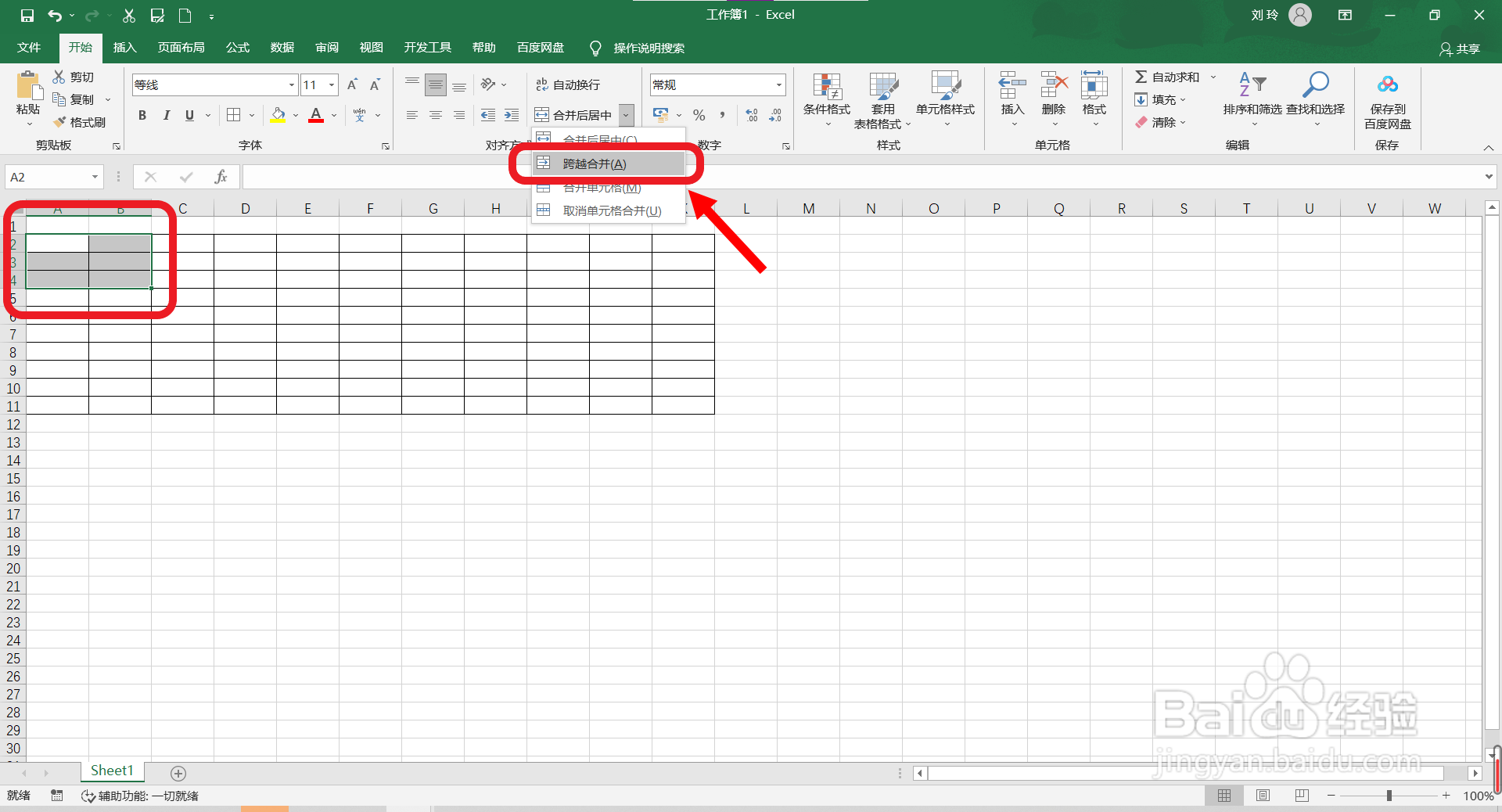1502x812 pixels.
Task: Expand the formula bar chevron
Action: tap(1489, 177)
